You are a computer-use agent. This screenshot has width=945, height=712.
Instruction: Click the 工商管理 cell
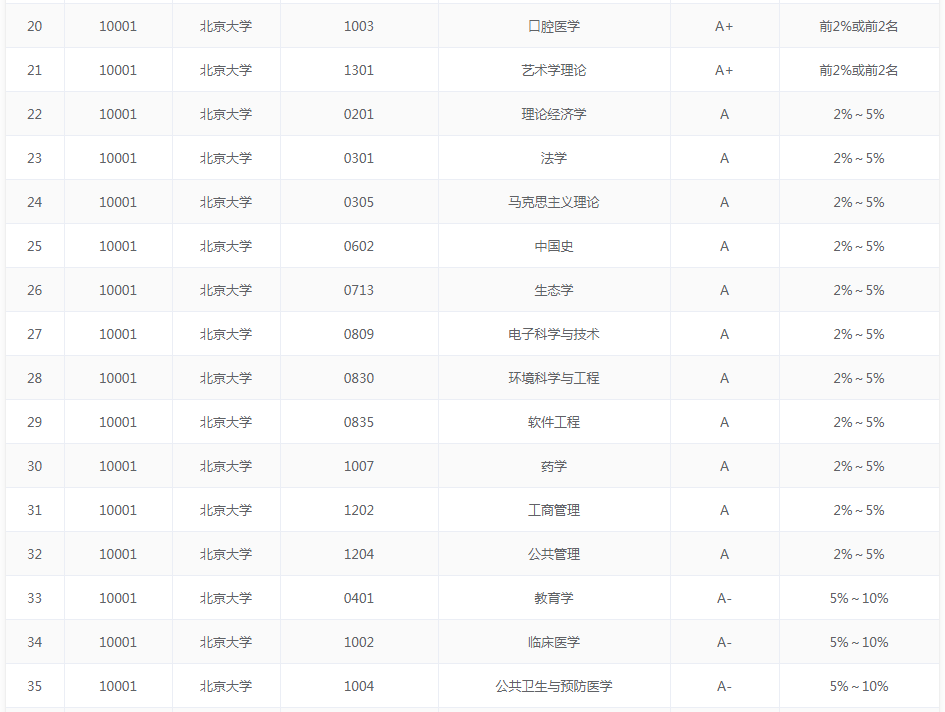click(x=554, y=511)
